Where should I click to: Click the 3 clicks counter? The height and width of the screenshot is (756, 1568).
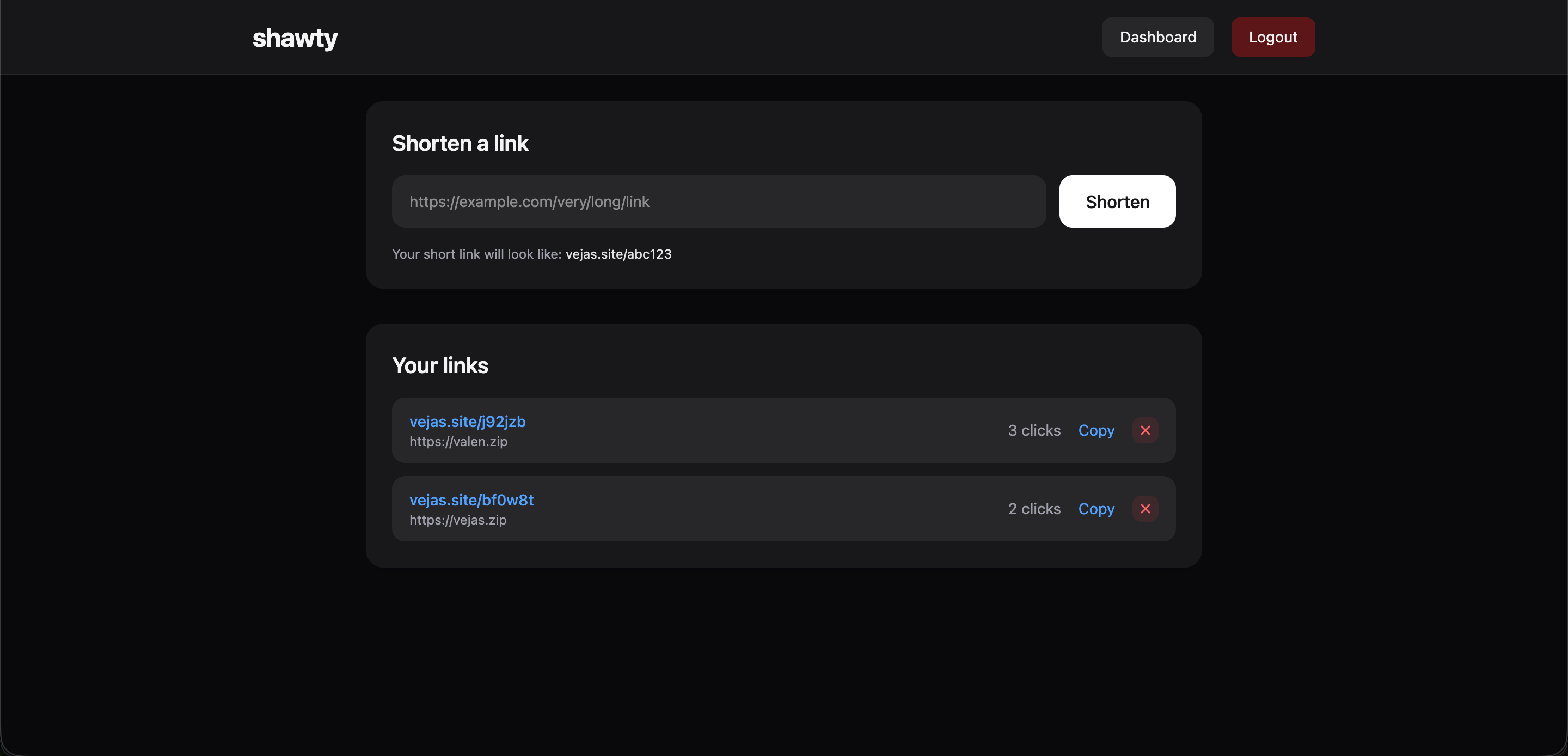tap(1033, 430)
